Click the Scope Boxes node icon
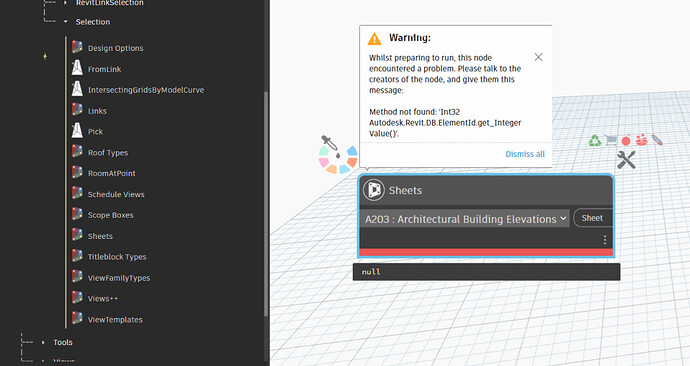 [77, 214]
